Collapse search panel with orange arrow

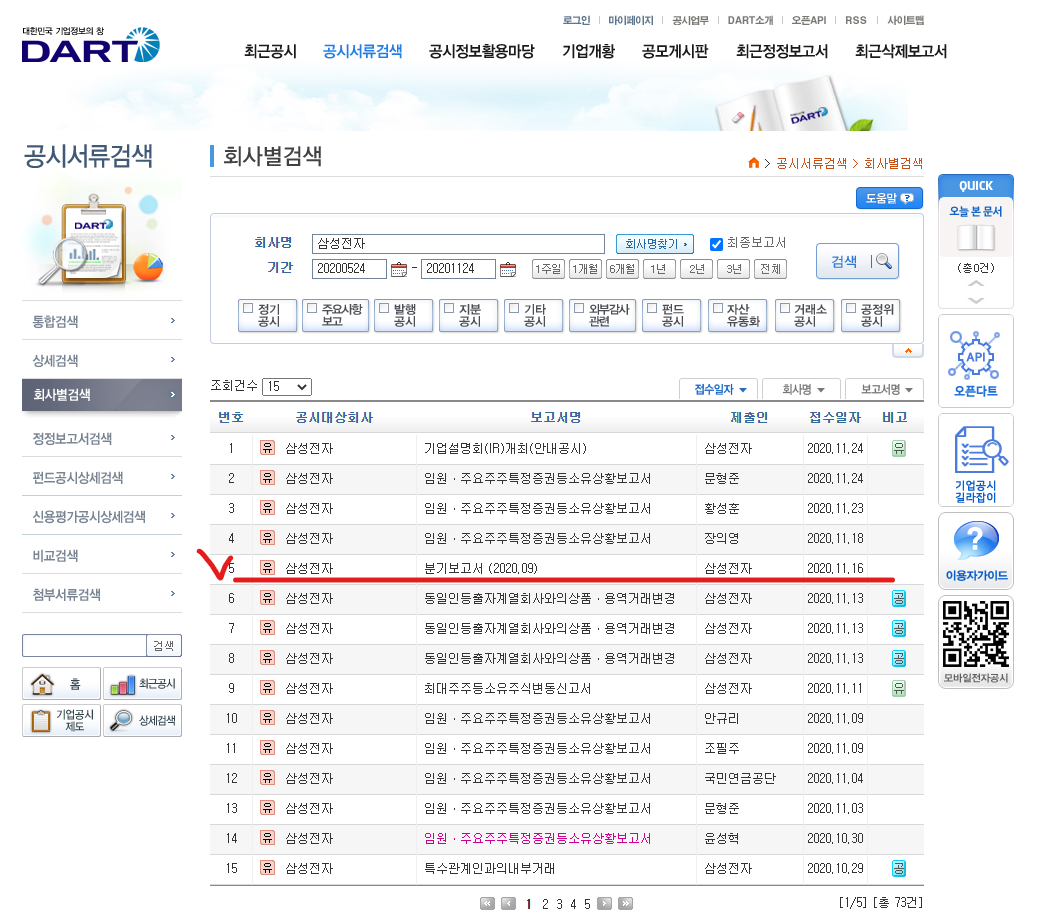[908, 350]
